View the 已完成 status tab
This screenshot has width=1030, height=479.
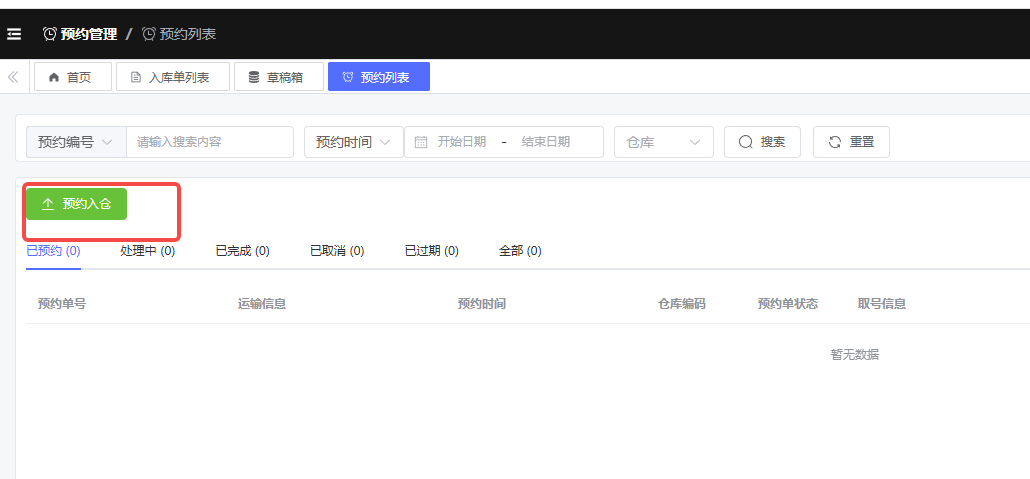tap(242, 251)
